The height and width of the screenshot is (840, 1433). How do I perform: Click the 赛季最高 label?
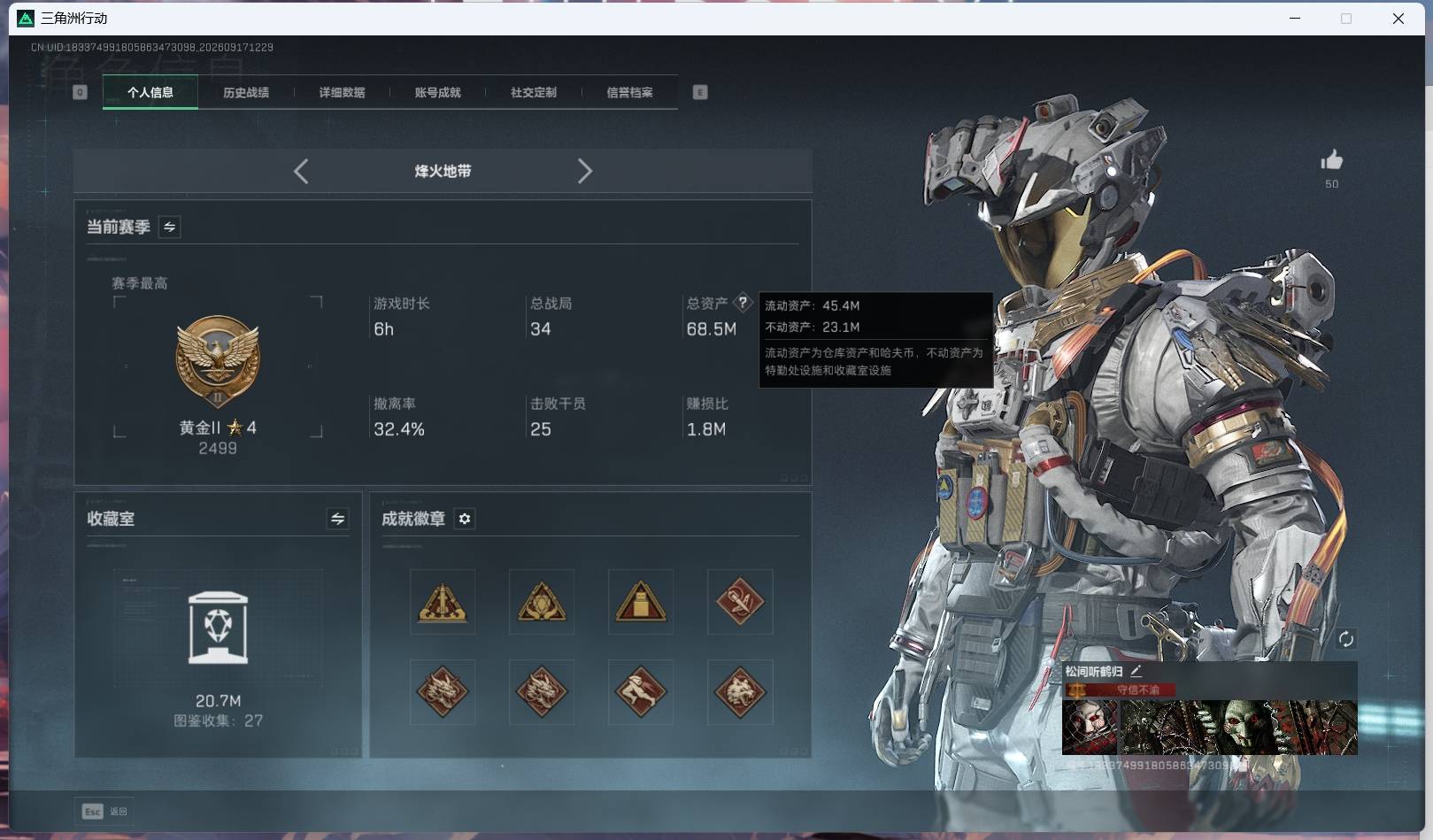click(x=140, y=283)
